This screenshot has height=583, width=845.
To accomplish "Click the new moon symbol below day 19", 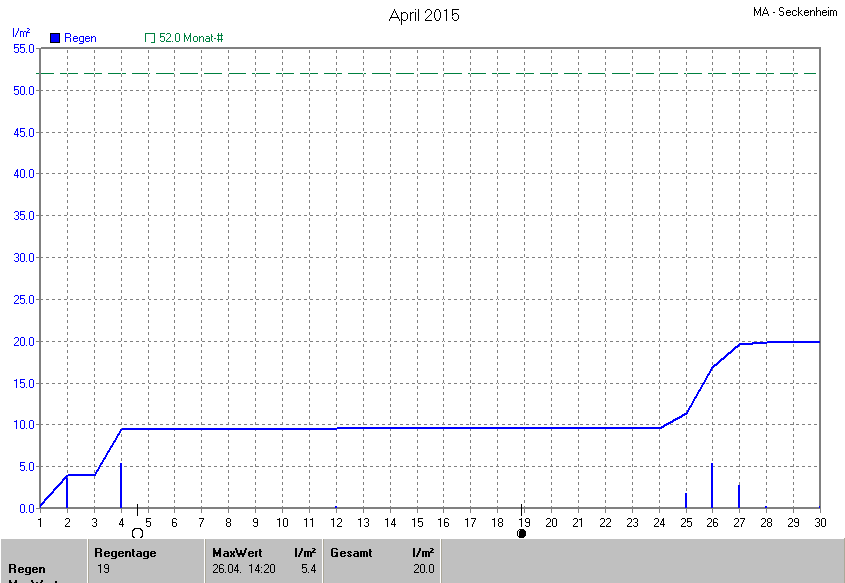I will (521, 533).
